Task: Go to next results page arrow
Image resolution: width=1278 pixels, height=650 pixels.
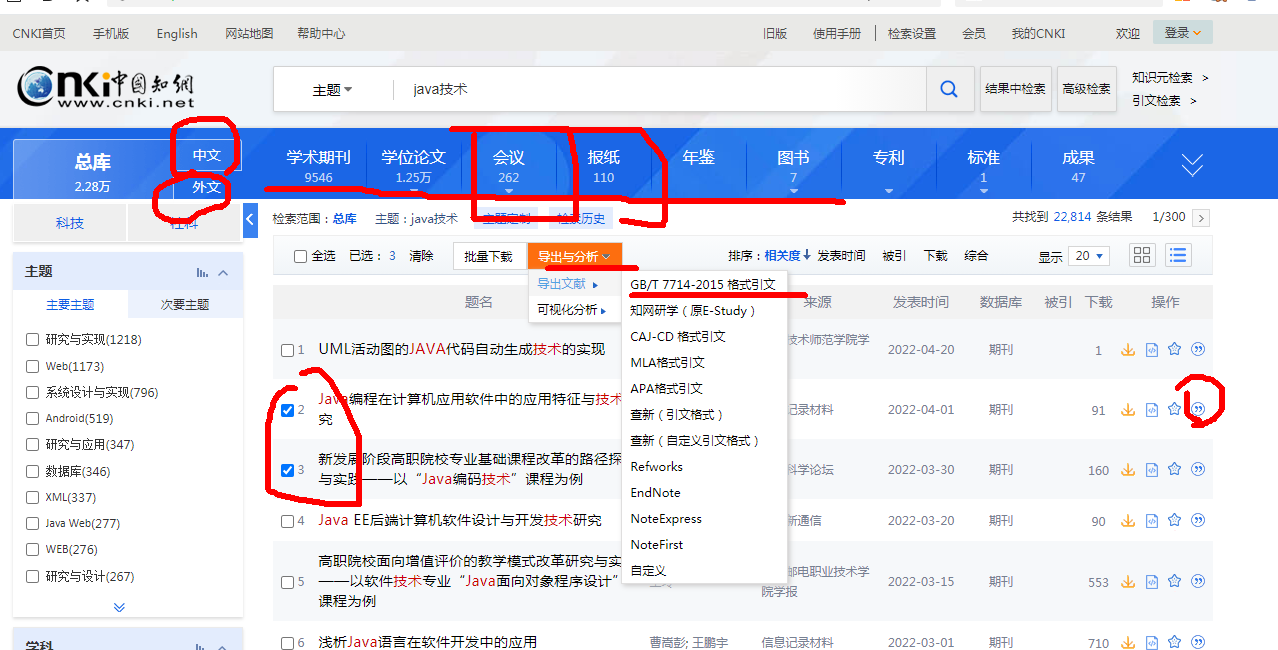Action: pos(1201,218)
